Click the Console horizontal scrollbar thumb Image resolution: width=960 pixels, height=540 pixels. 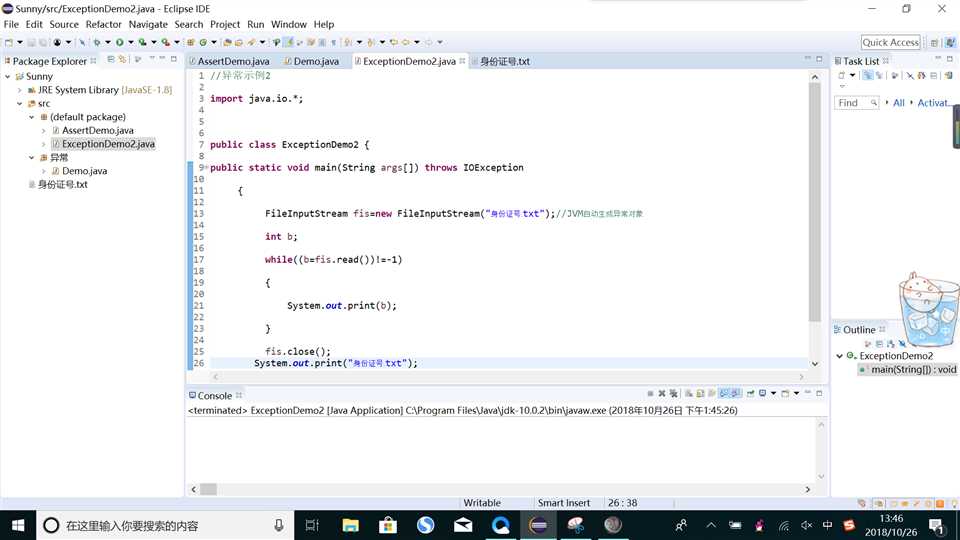[208, 489]
